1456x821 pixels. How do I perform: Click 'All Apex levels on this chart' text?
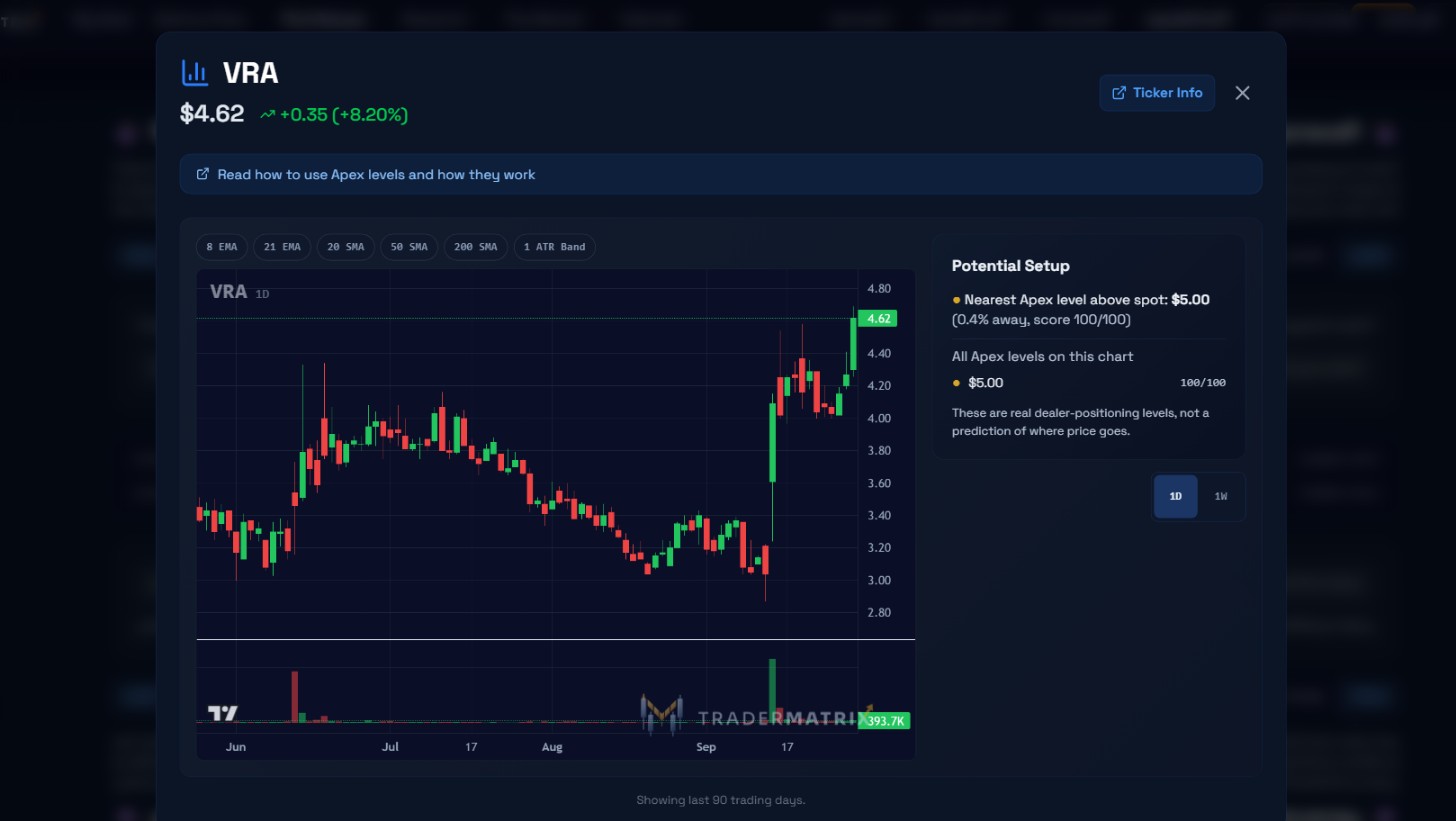tap(1042, 357)
